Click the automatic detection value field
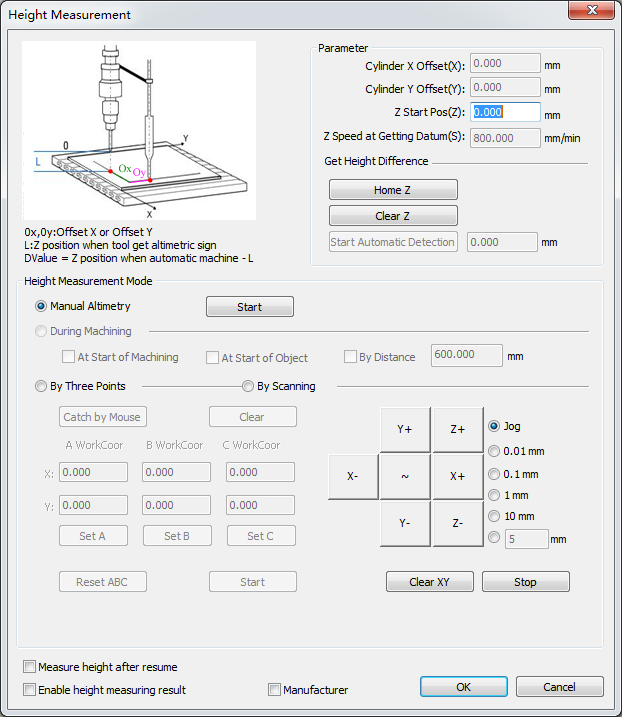The width and height of the screenshot is (622, 717). tap(502, 242)
